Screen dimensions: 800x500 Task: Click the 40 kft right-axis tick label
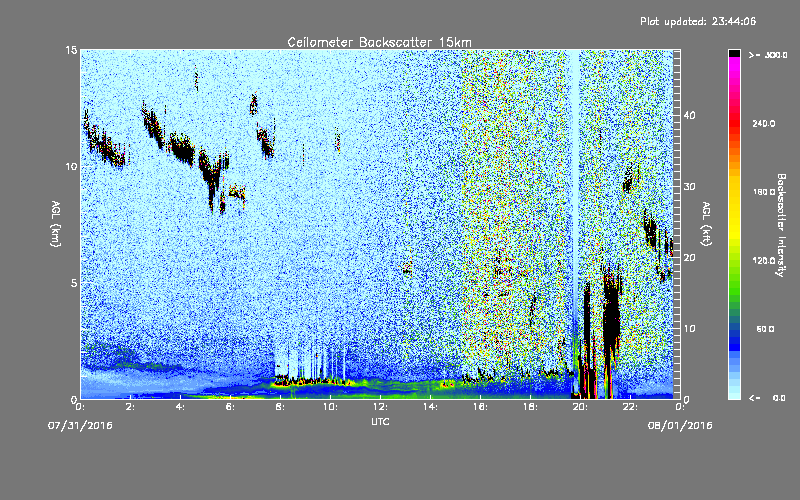[x=689, y=115]
